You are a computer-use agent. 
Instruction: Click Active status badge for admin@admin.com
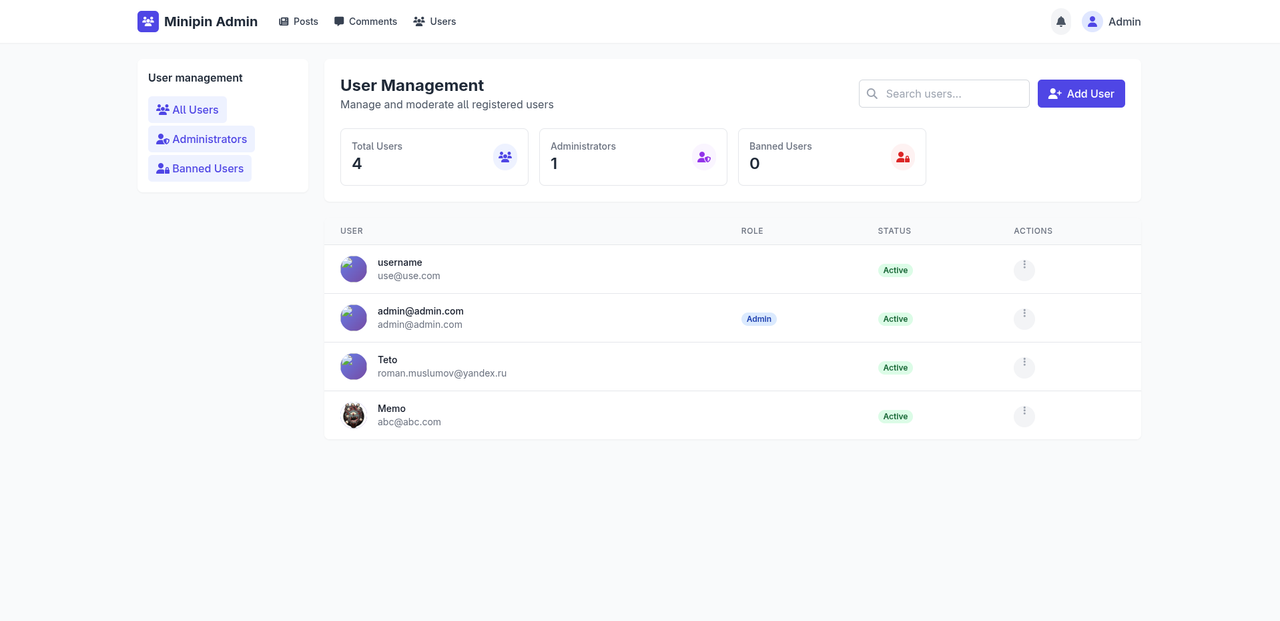click(x=895, y=319)
